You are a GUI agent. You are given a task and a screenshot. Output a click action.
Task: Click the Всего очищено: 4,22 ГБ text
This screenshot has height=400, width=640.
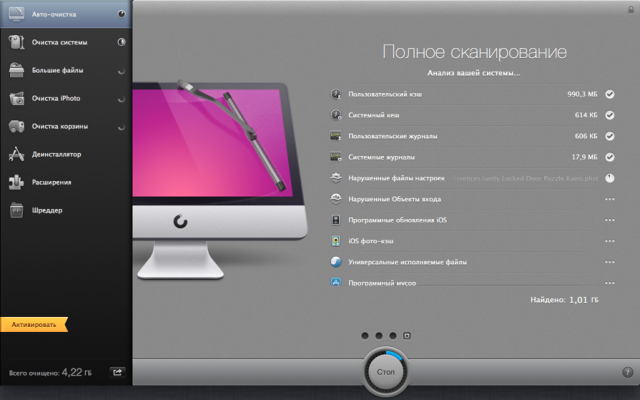[50, 372]
